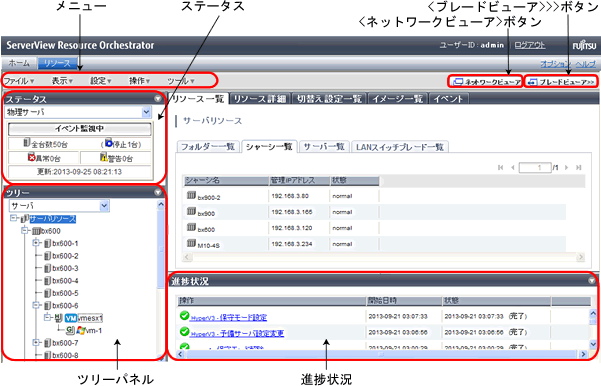Open the サーバ tree dropdown
Screen dimensions: 601x386
[104, 206]
